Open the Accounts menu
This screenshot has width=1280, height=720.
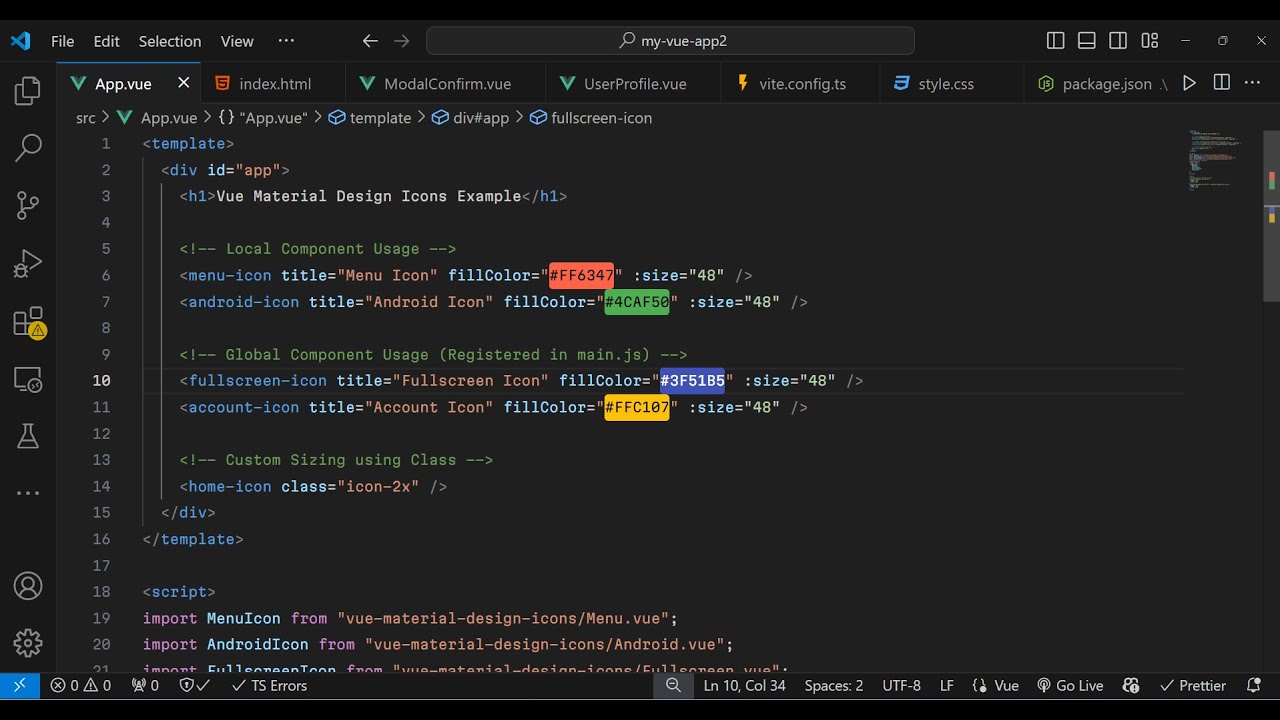[x=28, y=586]
